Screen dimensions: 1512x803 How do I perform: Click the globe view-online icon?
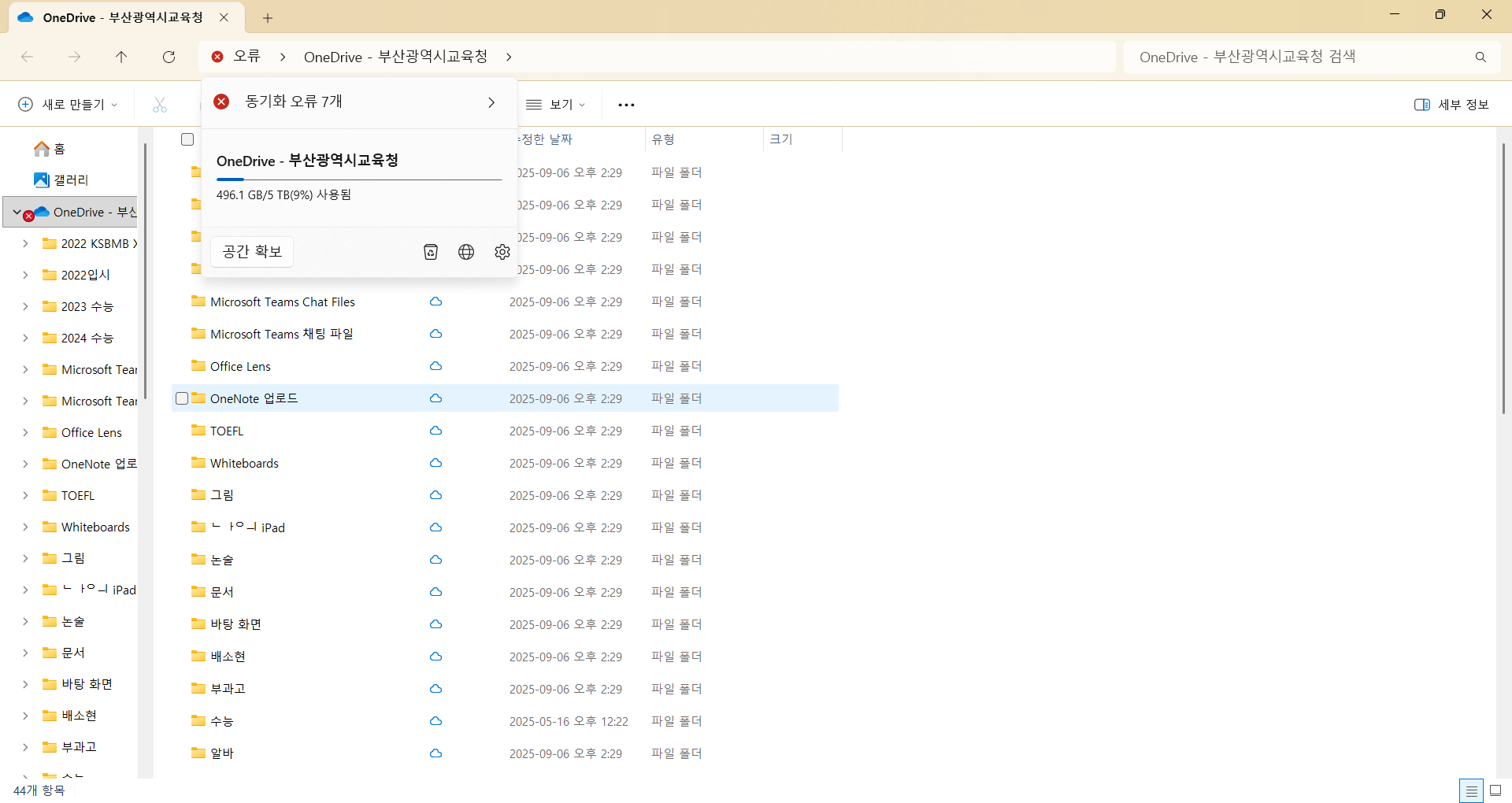(x=466, y=252)
